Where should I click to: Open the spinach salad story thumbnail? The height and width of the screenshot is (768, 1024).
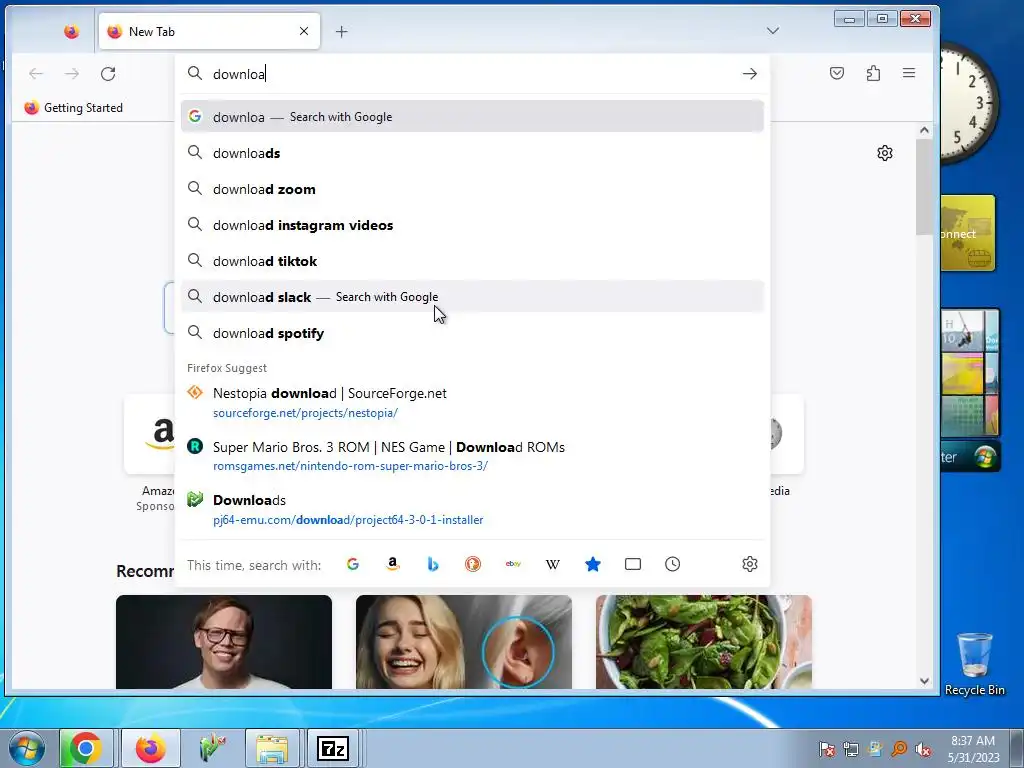[x=703, y=642]
